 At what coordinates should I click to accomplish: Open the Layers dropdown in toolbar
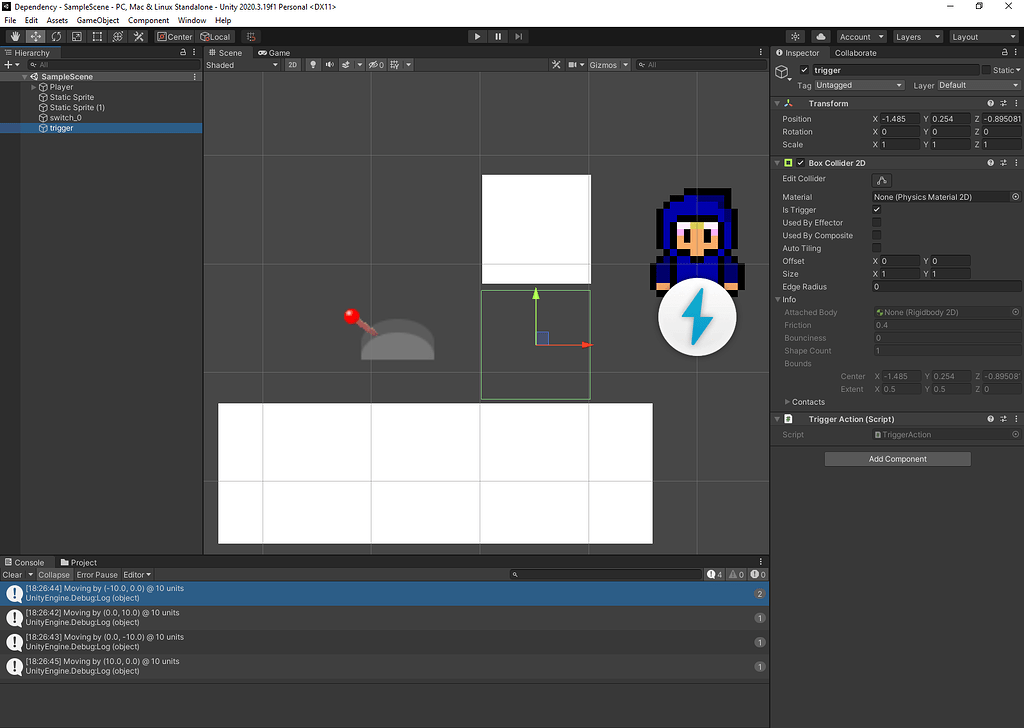click(x=917, y=37)
